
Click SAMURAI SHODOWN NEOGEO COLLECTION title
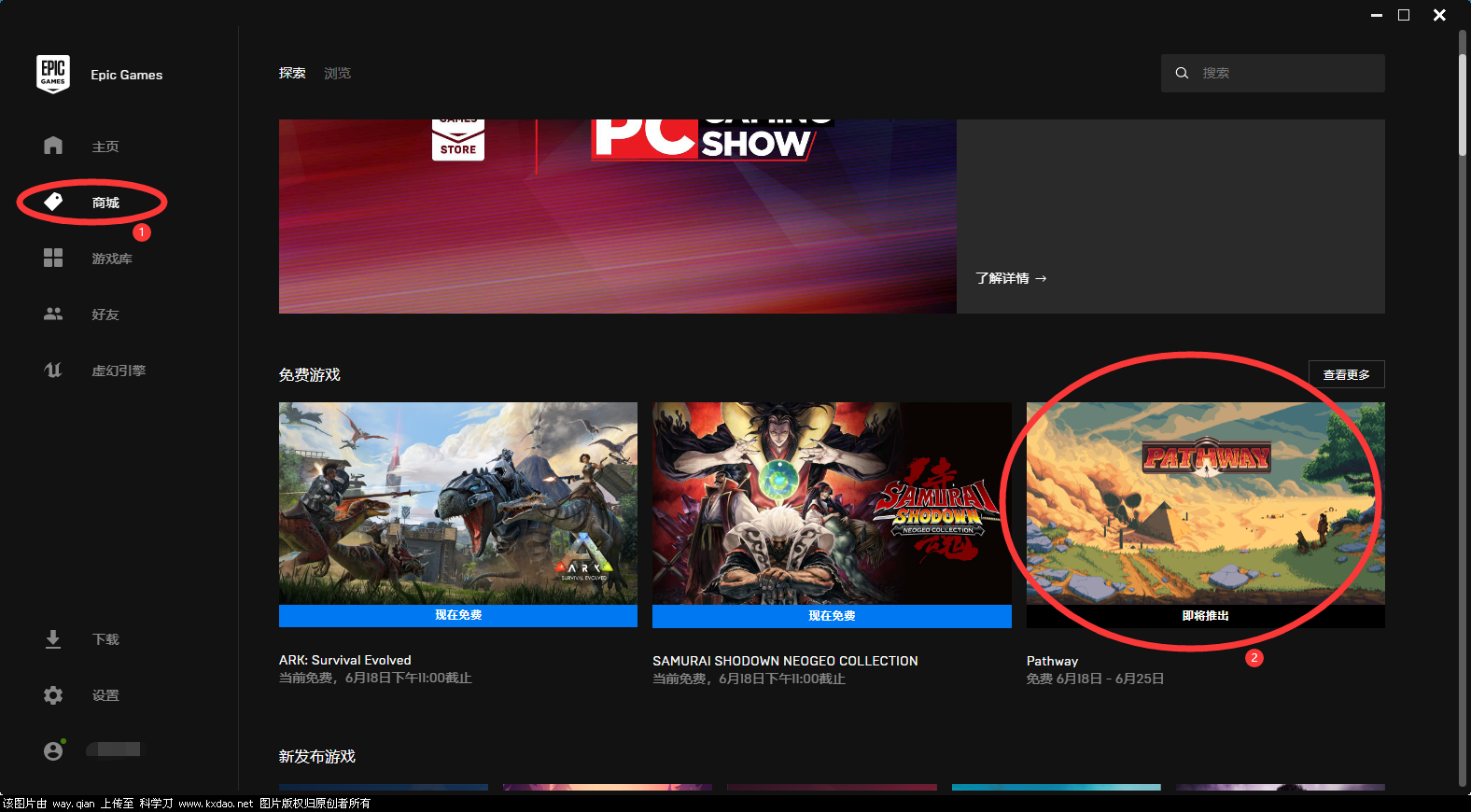point(785,661)
